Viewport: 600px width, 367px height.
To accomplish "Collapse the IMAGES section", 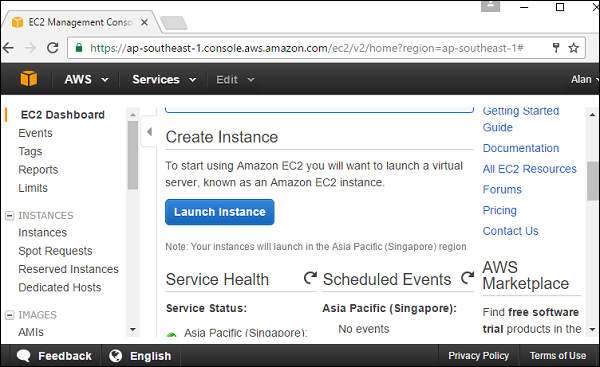I will pos(10,315).
